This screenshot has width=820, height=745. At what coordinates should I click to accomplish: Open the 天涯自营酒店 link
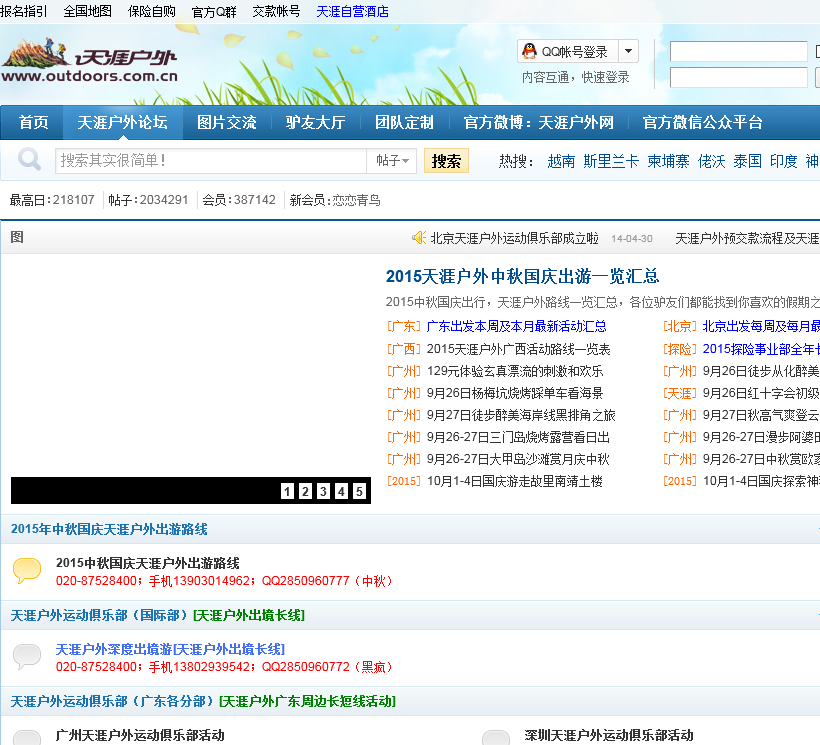click(352, 12)
